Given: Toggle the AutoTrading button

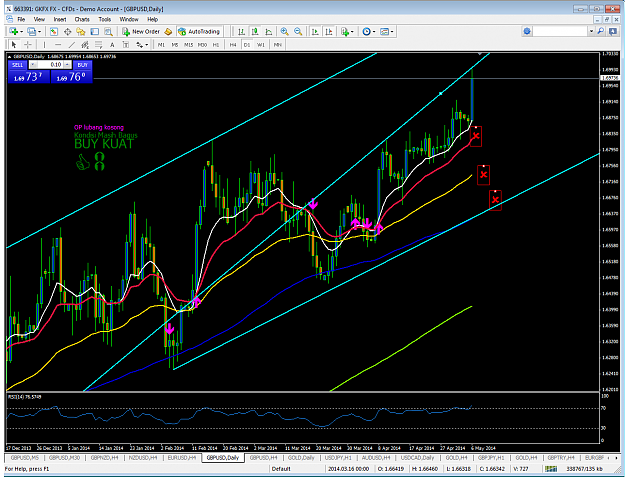Looking at the screenshot, I should point(199,31).
